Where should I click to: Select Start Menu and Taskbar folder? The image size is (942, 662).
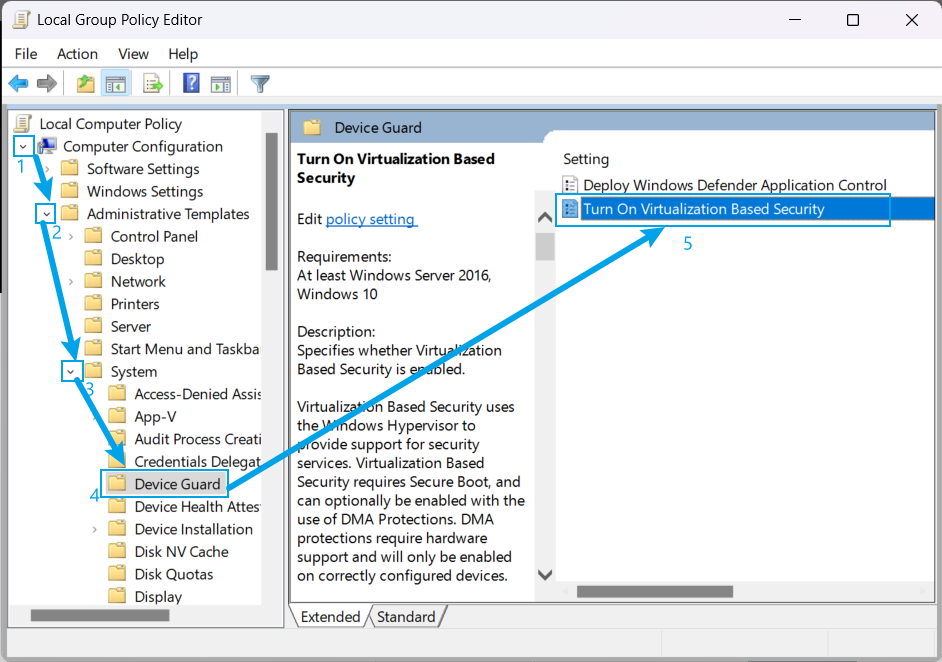[185, 349]
